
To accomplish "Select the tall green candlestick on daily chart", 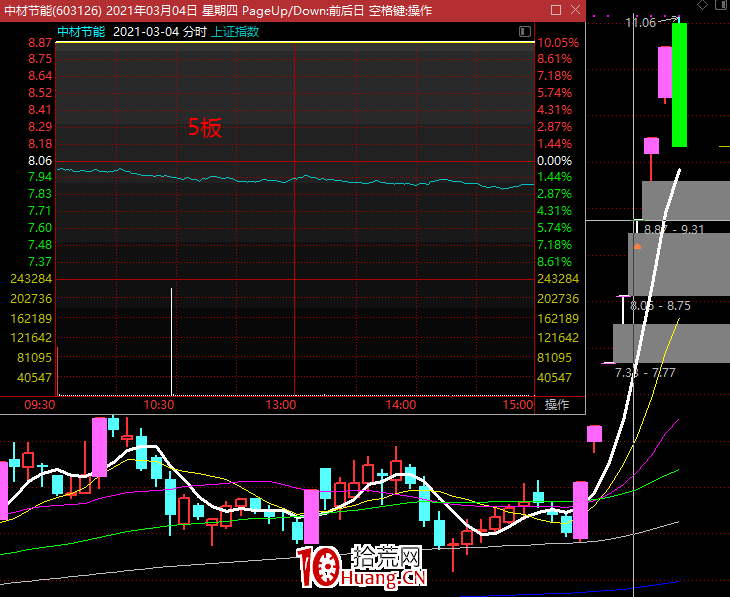I will pyautogui.click(x=679, y=85).
